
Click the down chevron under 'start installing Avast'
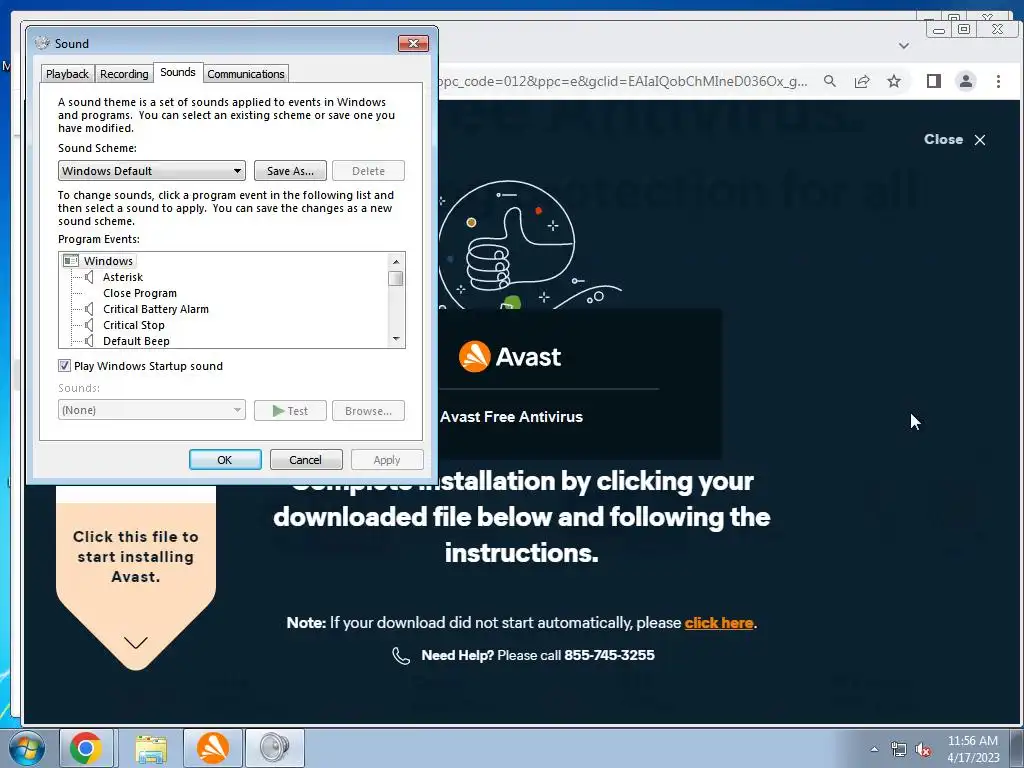(136, 643)
